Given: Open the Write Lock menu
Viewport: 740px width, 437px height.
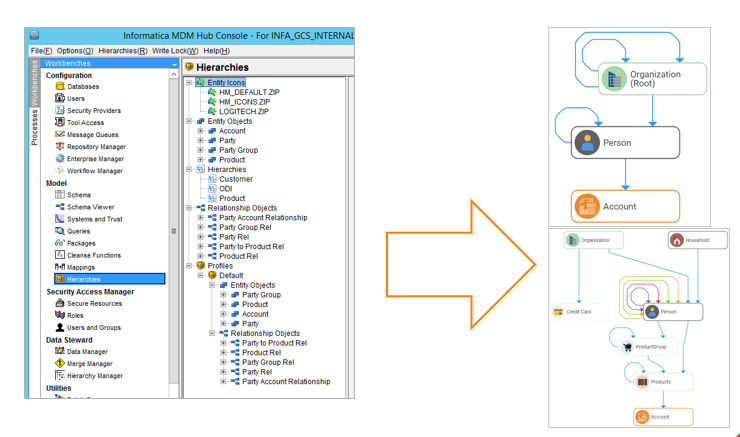Looking at the screenshot, I should coord(175,50).
